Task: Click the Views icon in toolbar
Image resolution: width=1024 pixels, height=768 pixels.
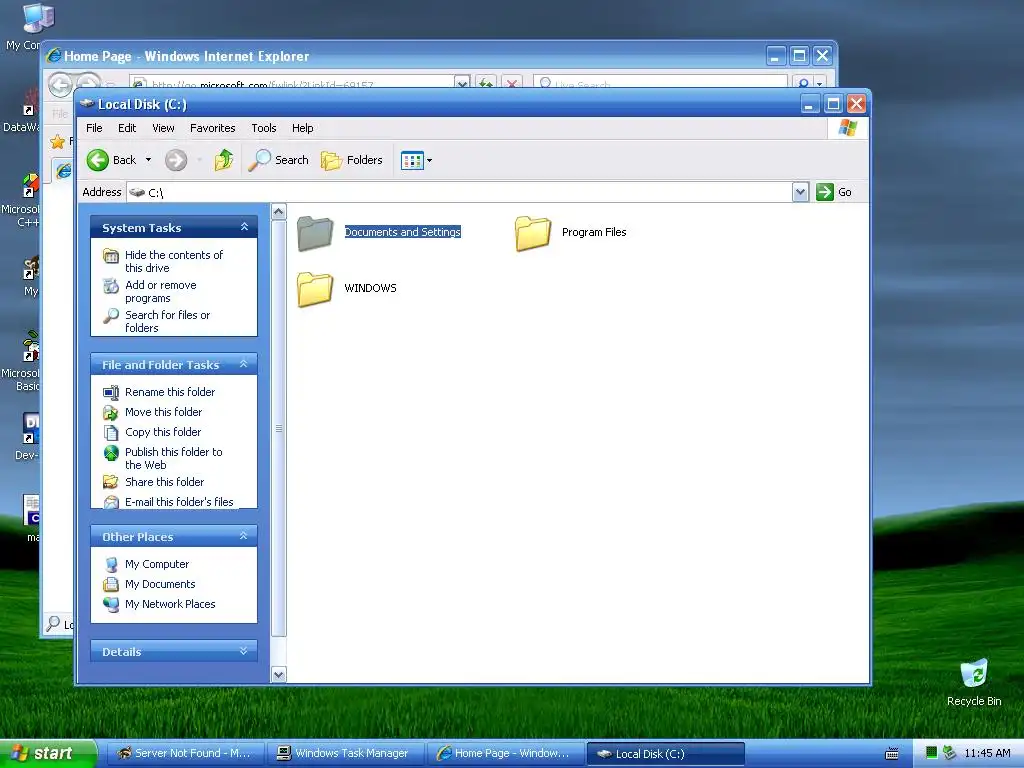Action: click(x=412, y=160)
